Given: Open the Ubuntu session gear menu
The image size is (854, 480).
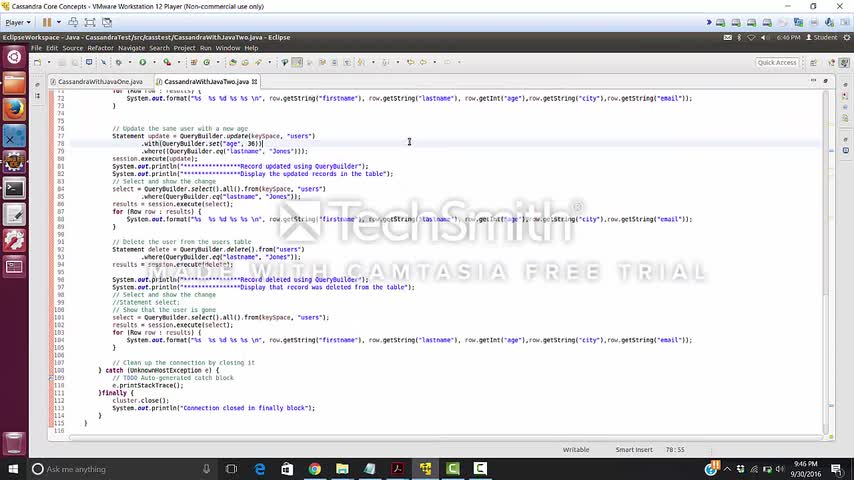Looking at the screenshot, I should [846, 38].
